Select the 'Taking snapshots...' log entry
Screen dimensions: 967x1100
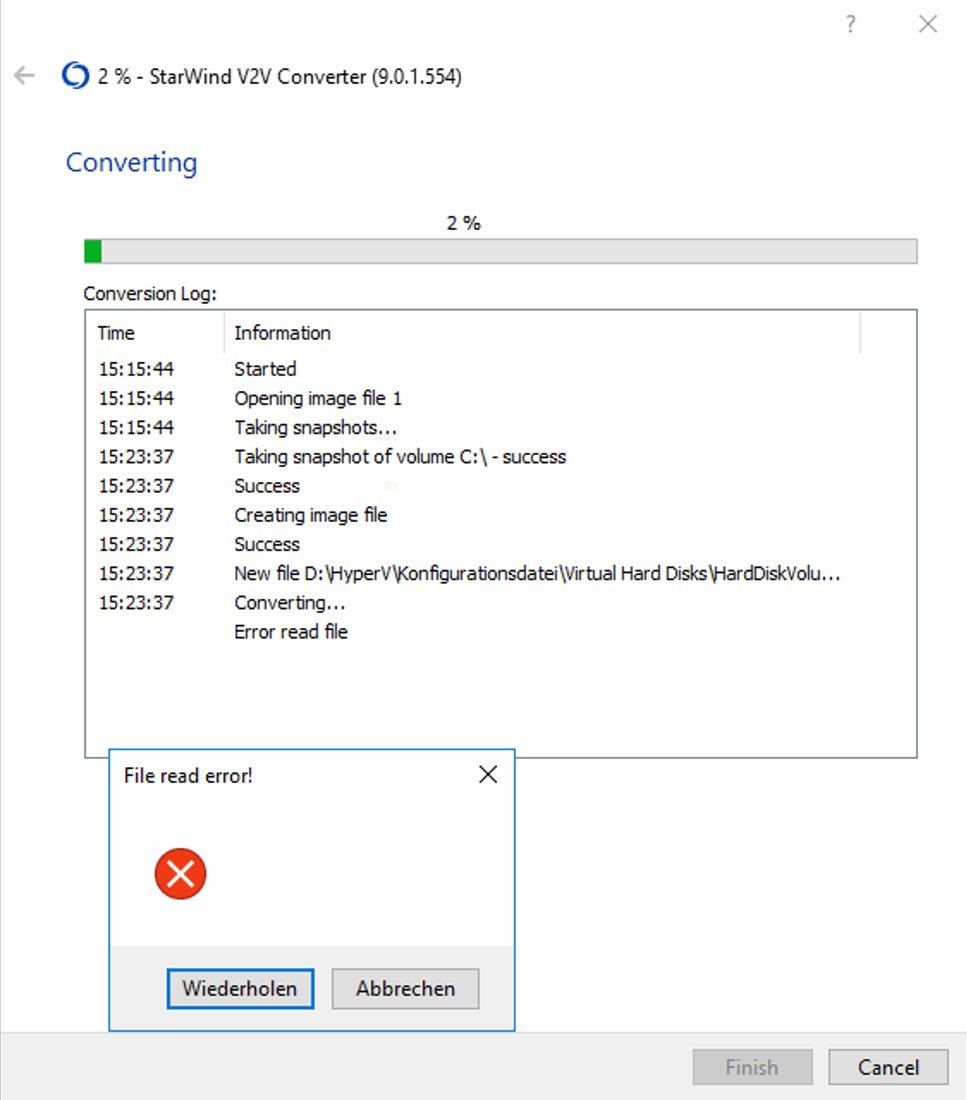click(500, 427)
